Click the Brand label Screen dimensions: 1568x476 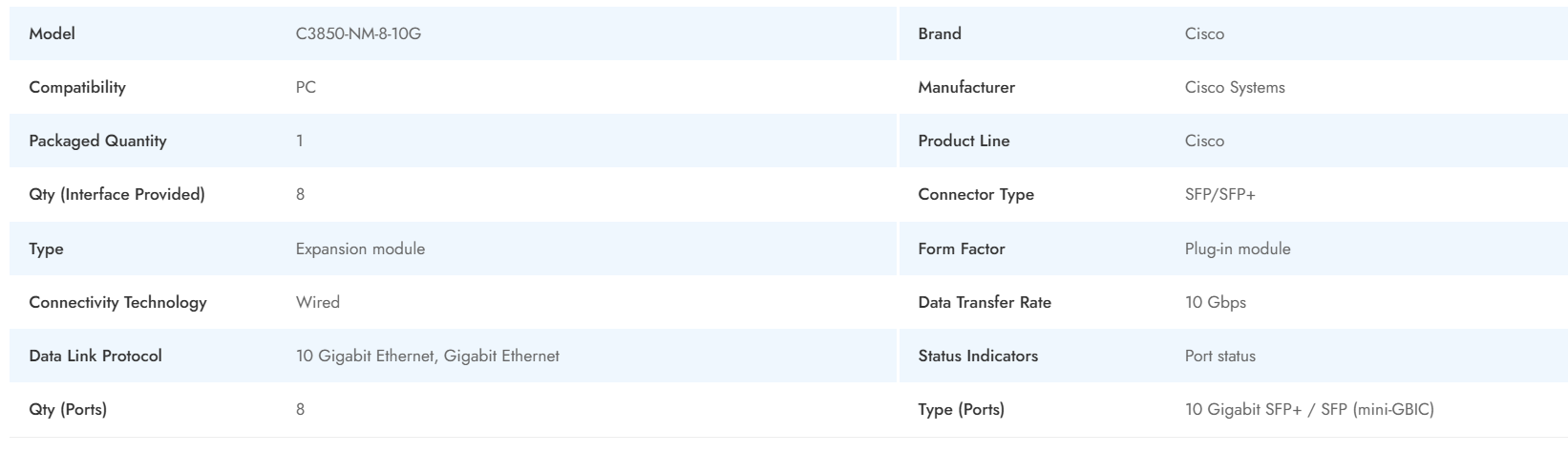(x=940, y=33)
